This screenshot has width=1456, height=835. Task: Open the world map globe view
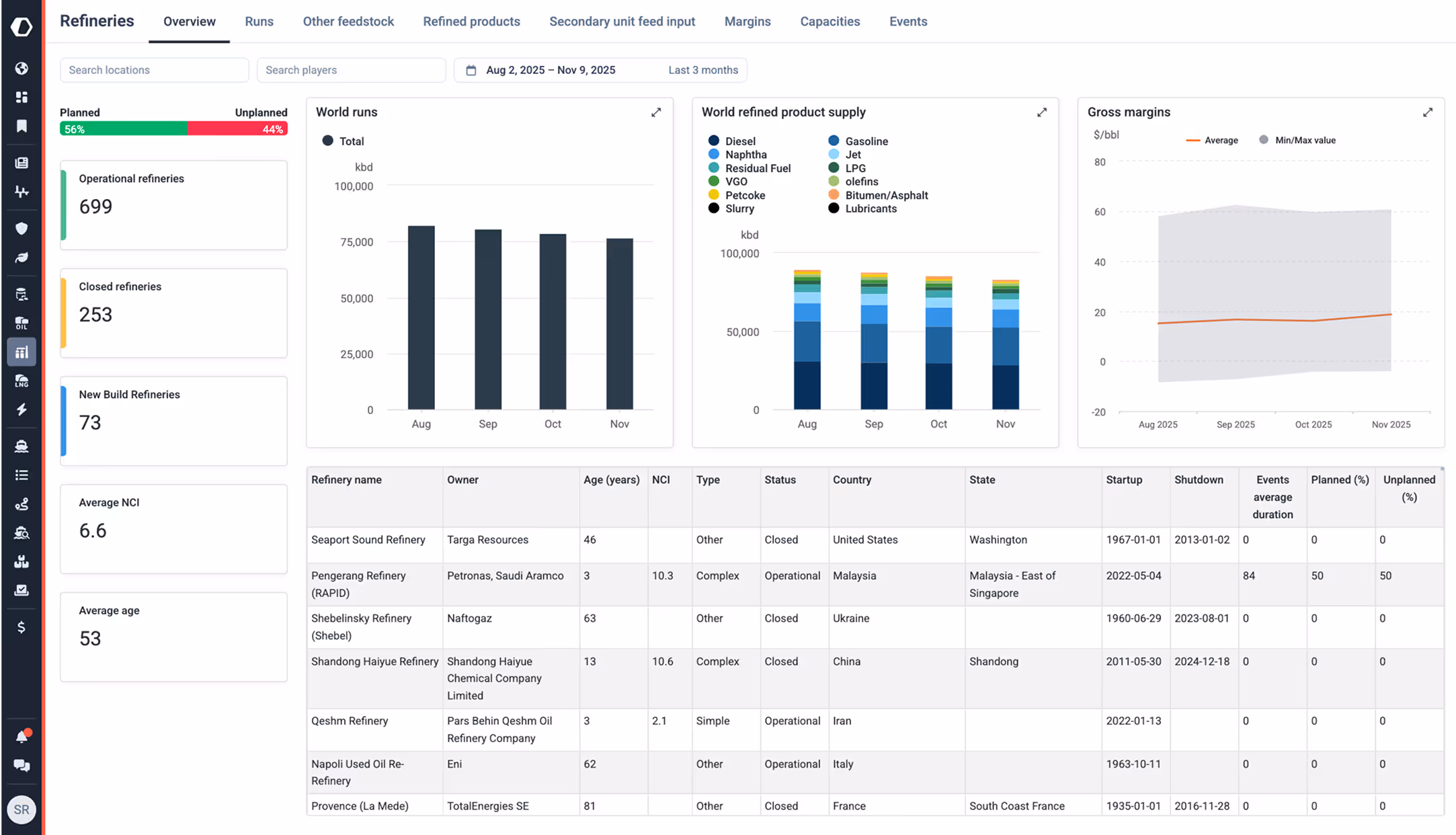22,68
